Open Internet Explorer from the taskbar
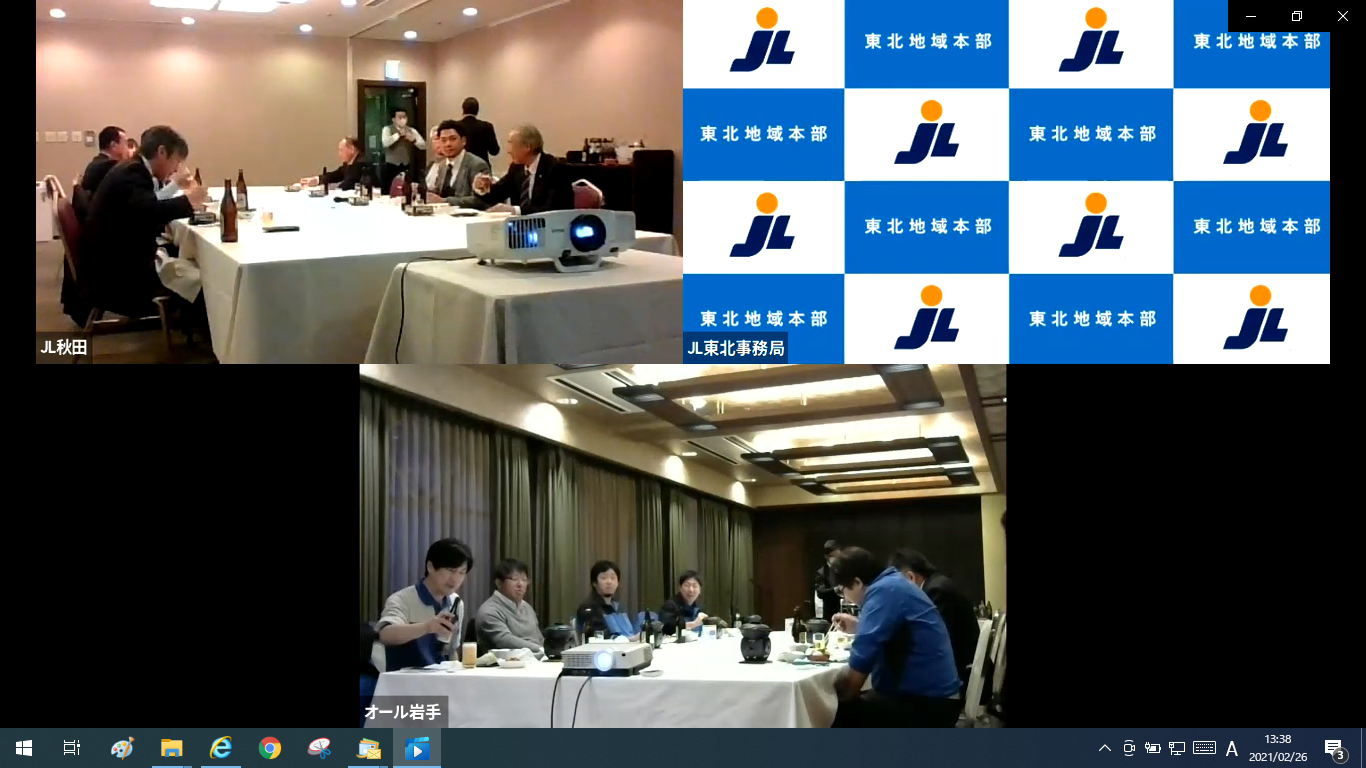Image resolution: width=1366 pixels, height=768 pixels. tap(221, 748)
